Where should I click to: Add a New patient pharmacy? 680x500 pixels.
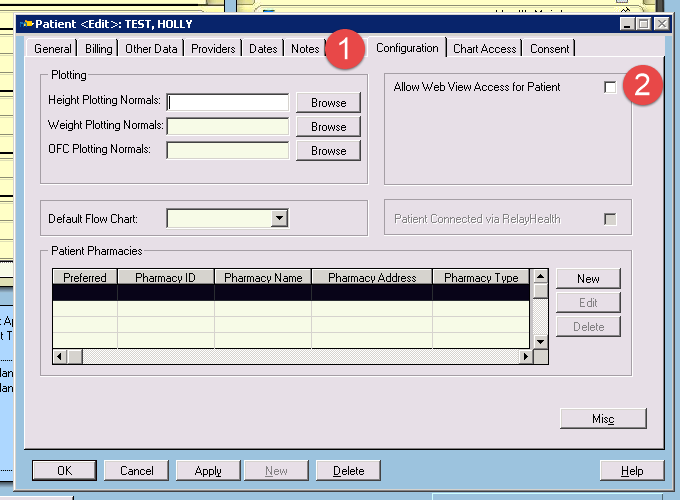[588, 279]
